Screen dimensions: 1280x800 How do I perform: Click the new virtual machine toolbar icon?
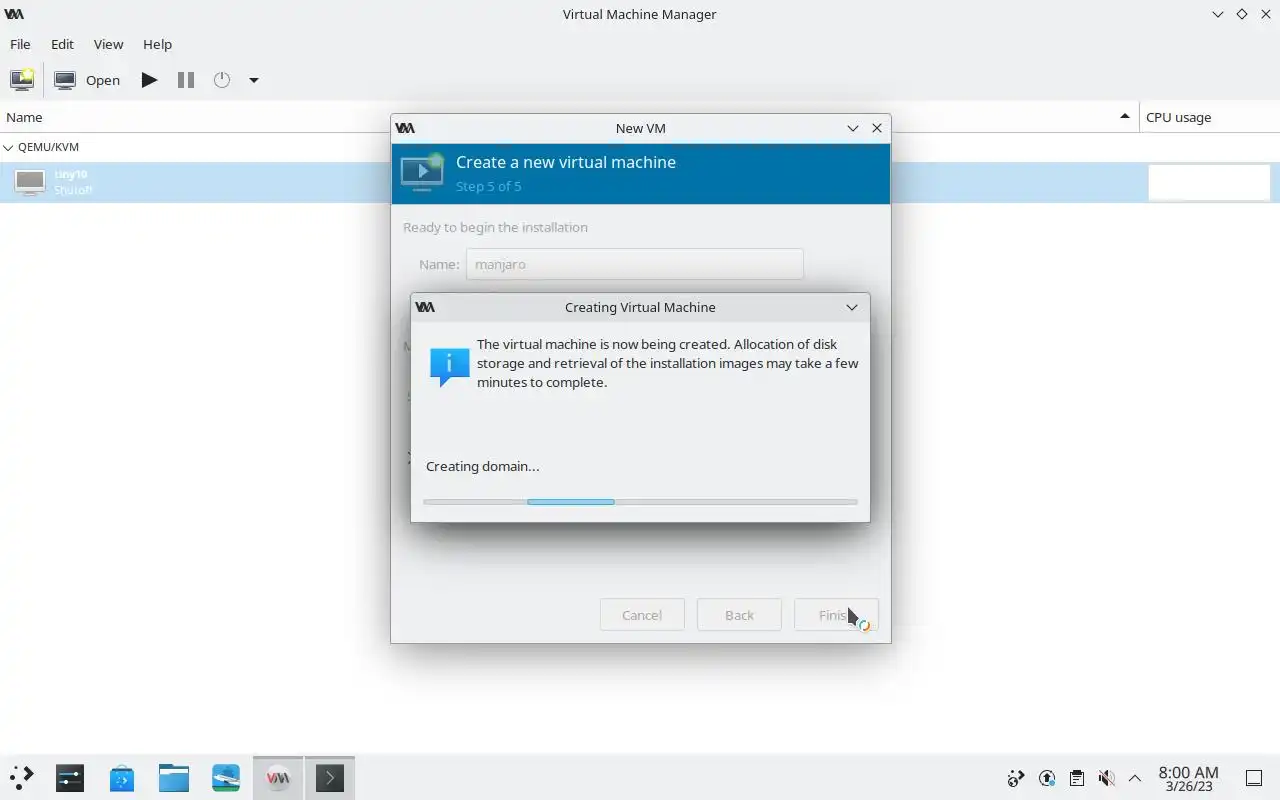[x=22, y=80]
